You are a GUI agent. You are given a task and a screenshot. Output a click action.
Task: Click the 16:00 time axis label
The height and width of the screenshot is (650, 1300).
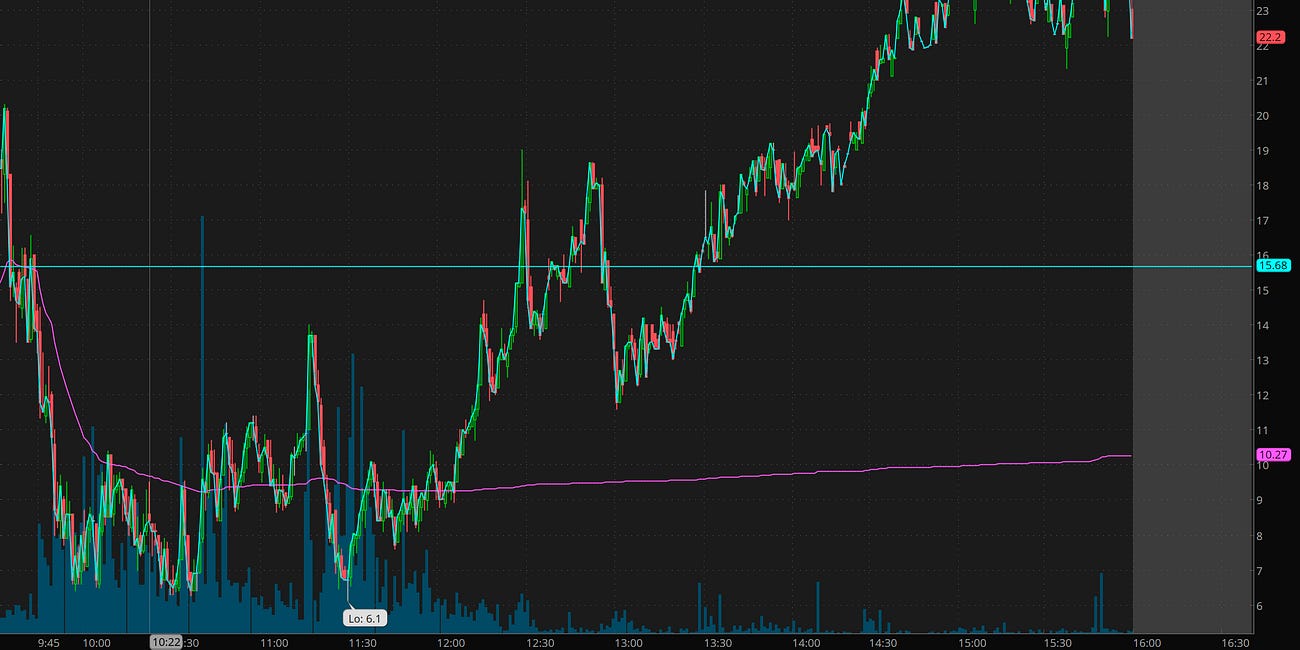coord(1147,643)
